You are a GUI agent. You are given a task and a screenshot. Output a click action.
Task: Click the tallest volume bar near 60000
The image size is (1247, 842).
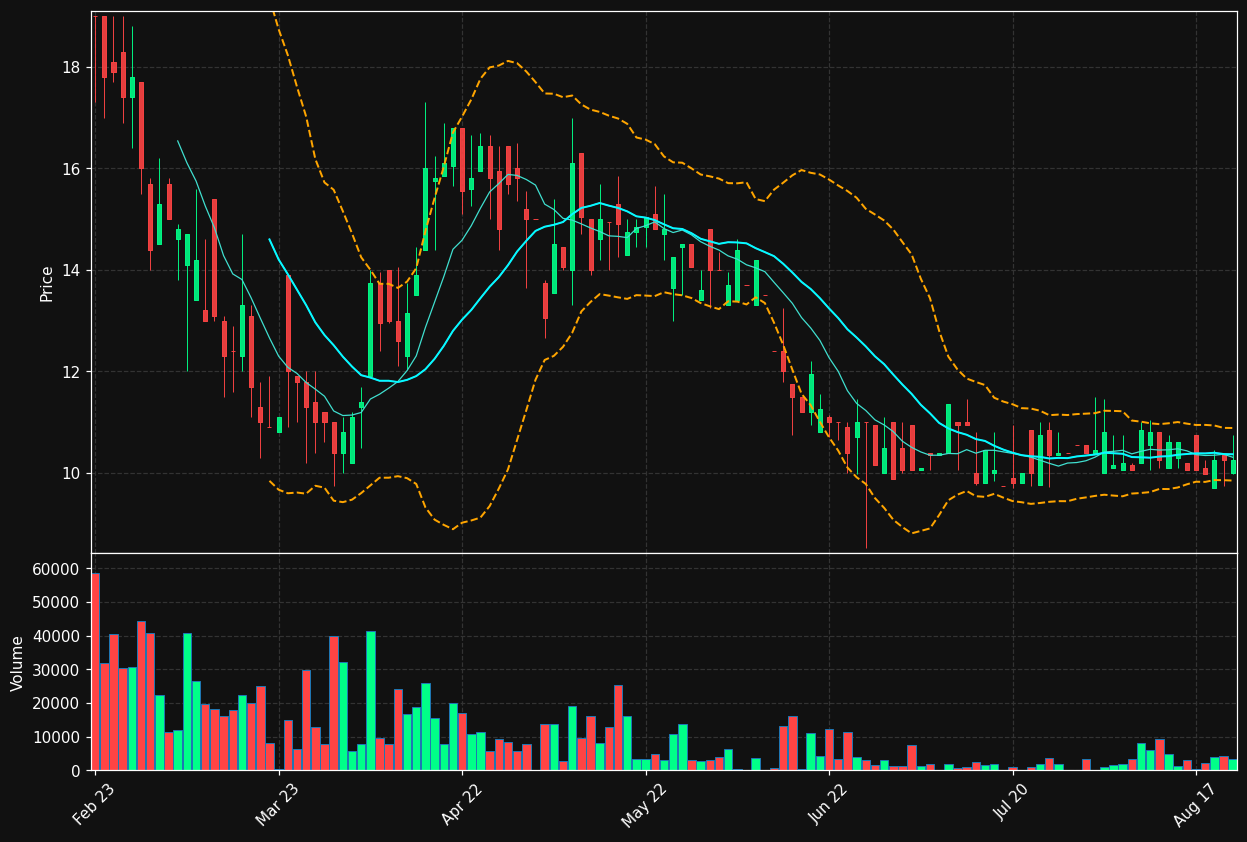pyautogui.click(x=95, y=671)
